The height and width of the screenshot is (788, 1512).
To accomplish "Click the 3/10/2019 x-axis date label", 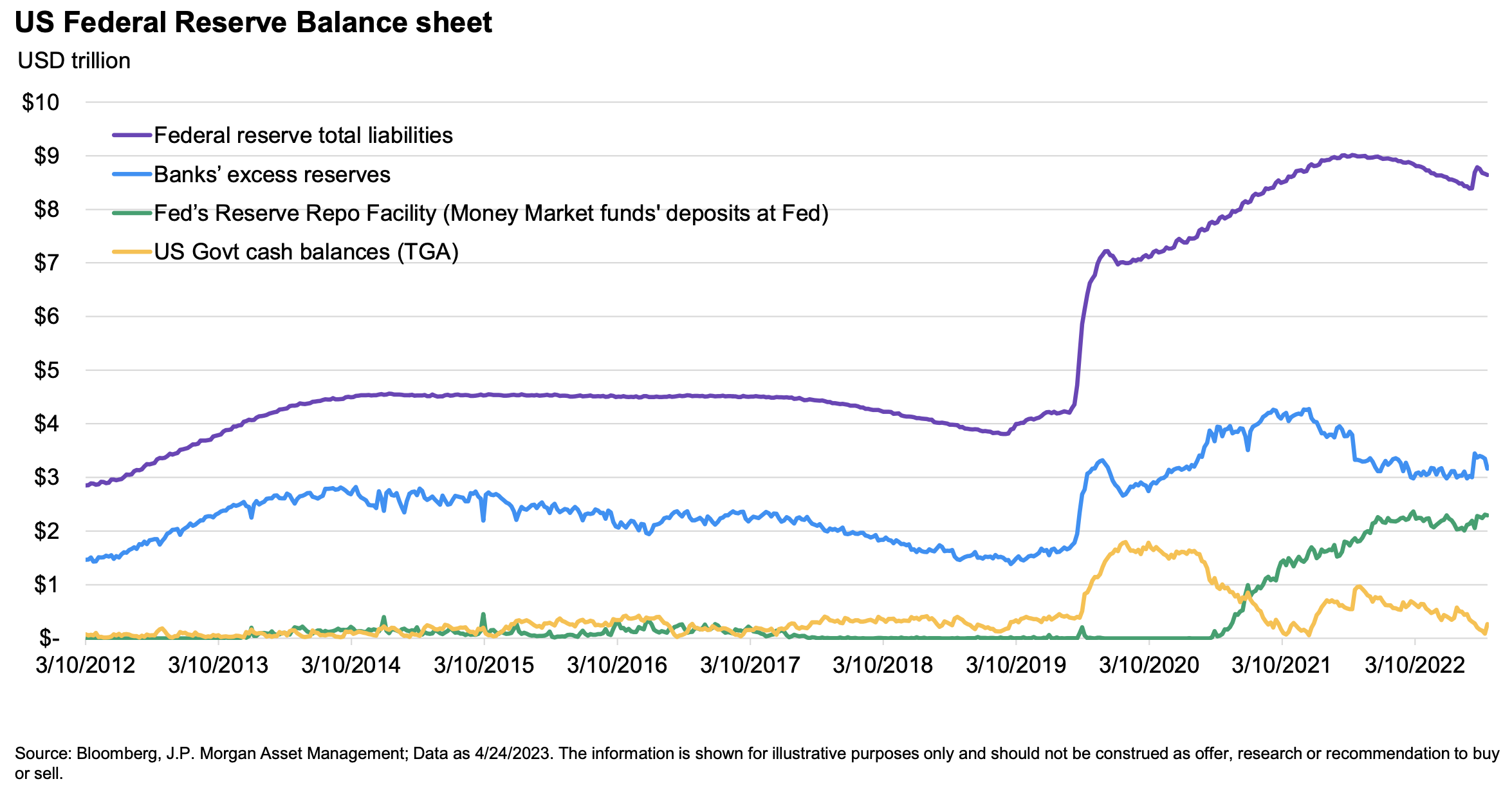I will (1016, 665).
